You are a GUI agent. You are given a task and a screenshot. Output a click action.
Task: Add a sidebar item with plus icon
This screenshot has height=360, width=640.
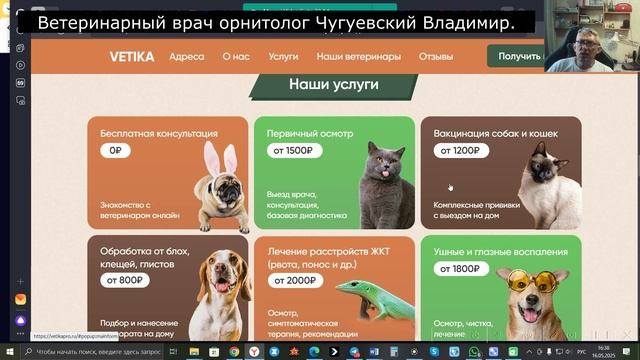click(20, 281)
